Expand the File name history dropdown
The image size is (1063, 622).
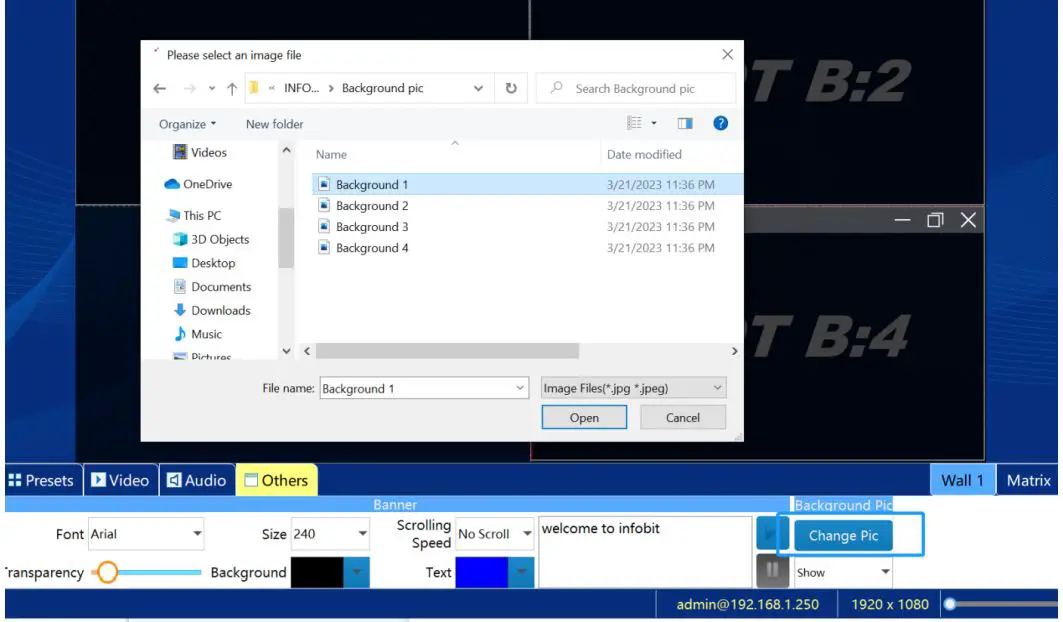(x=520, y=388)
